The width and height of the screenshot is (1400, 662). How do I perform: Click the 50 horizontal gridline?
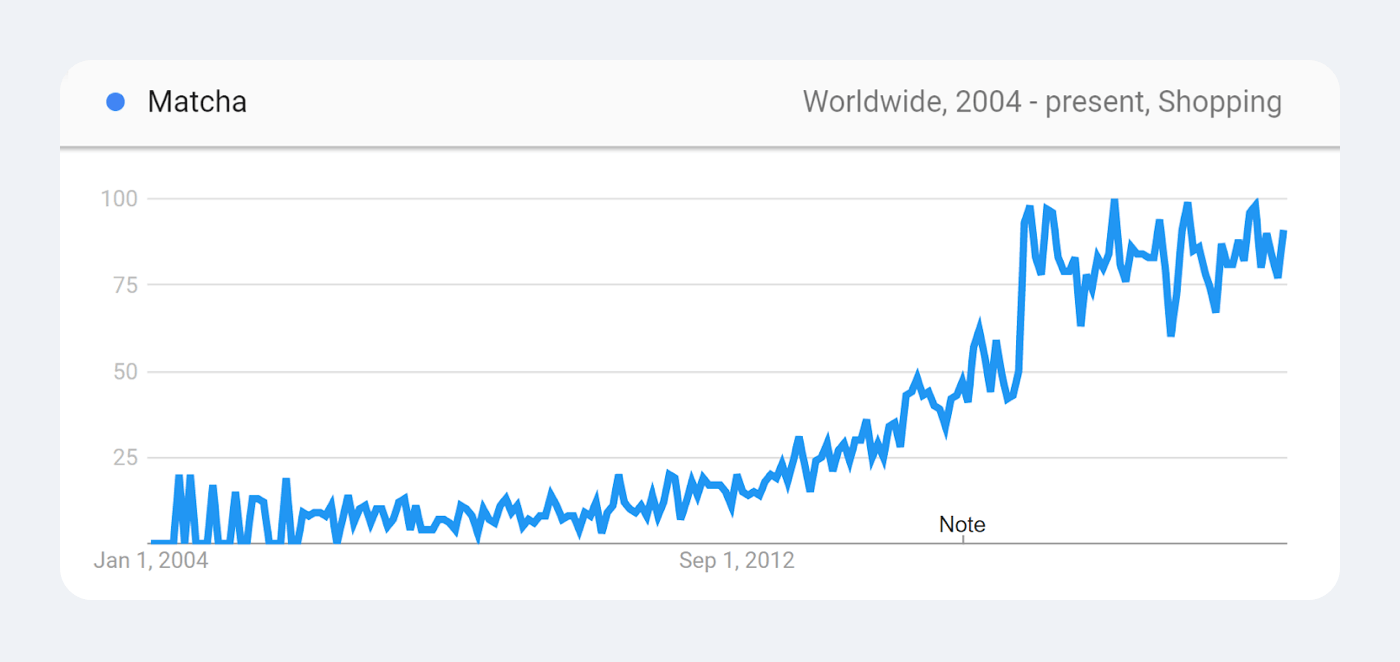[600, 372]
